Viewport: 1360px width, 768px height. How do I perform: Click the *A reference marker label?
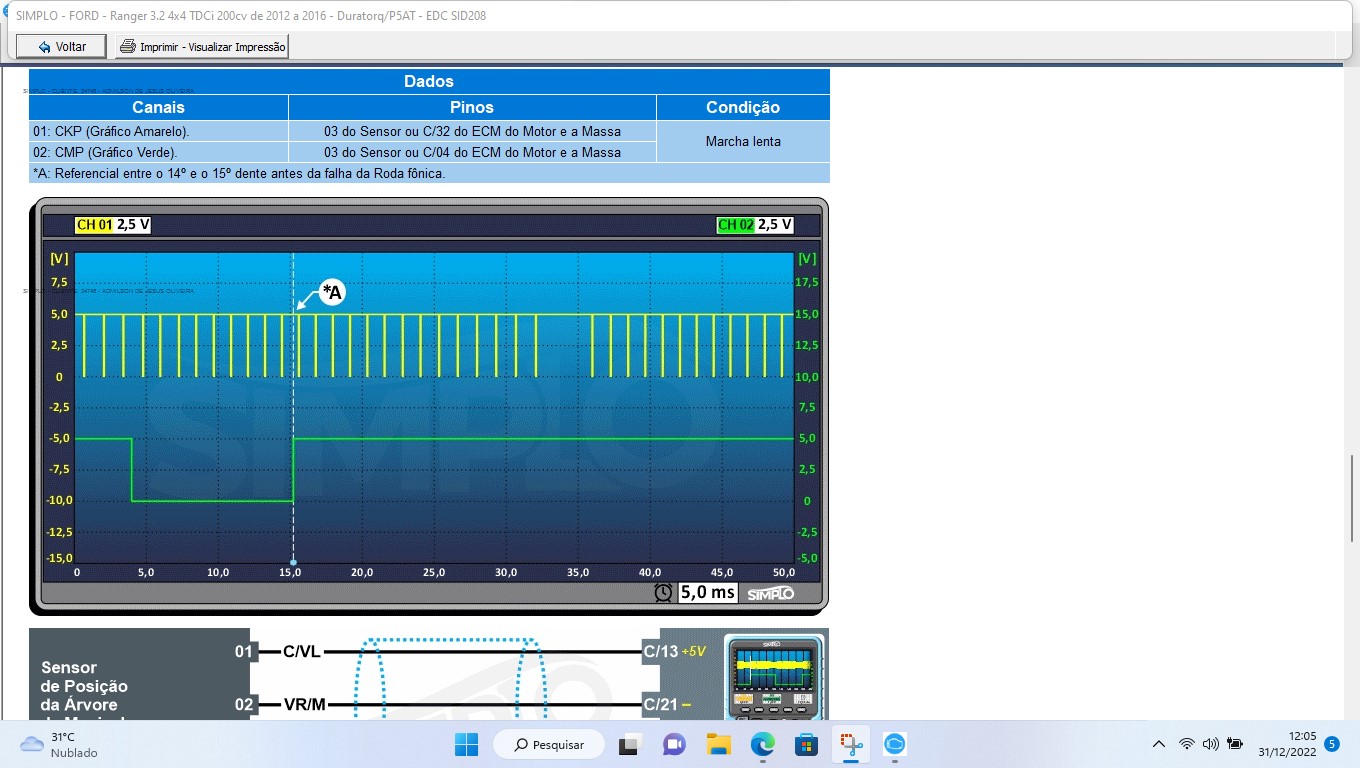332,292
